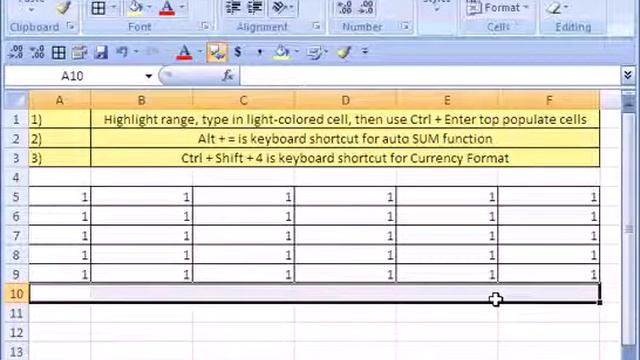The height and width of the screenshot is (360, 640).
Task: Open the Number group dialog launcher
Action: [x=404, y=27]
